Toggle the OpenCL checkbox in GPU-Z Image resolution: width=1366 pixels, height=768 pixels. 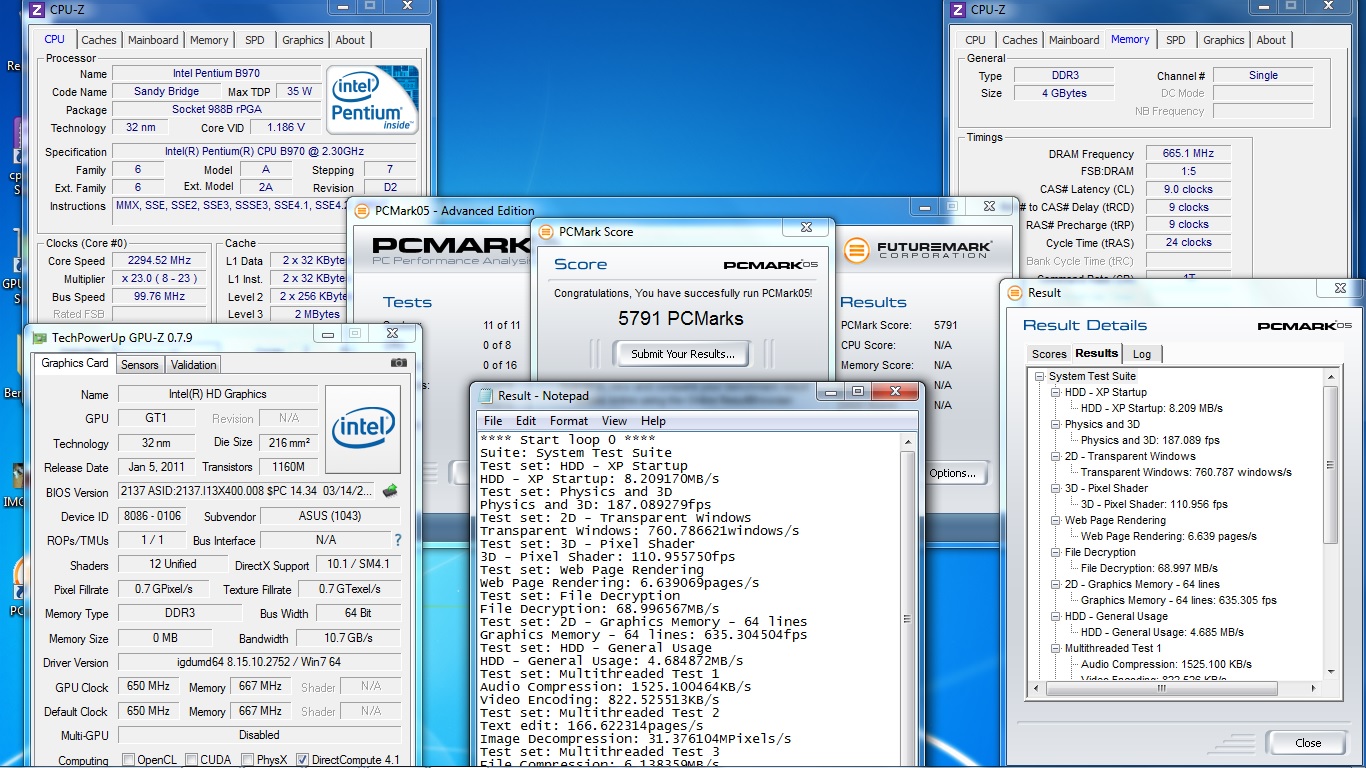[x=128, y=760]
